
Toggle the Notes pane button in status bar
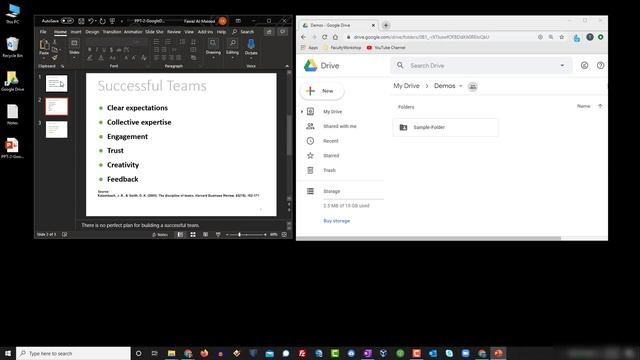tap(160, 235)
